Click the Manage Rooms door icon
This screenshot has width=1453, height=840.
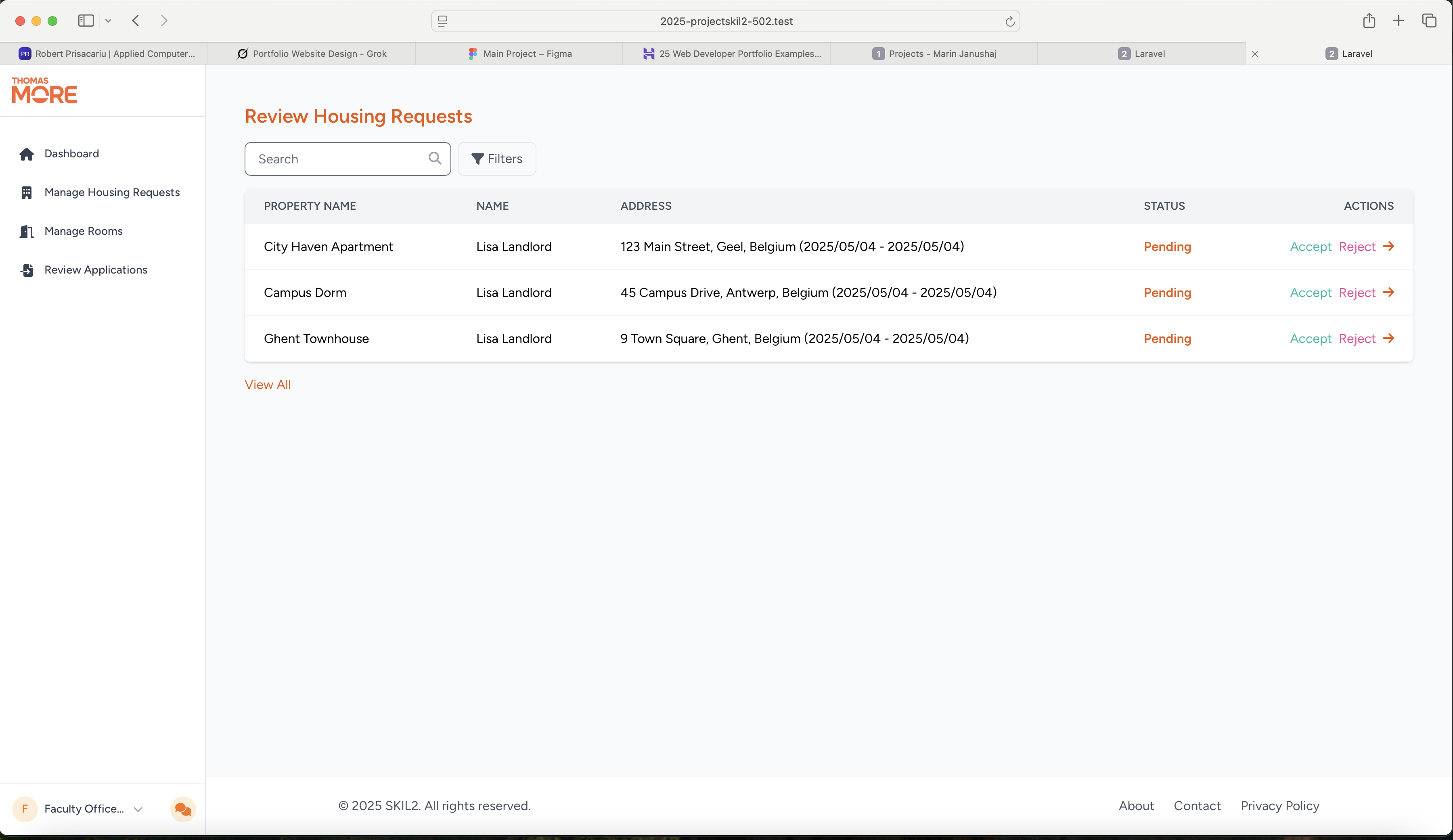point(27,231)
